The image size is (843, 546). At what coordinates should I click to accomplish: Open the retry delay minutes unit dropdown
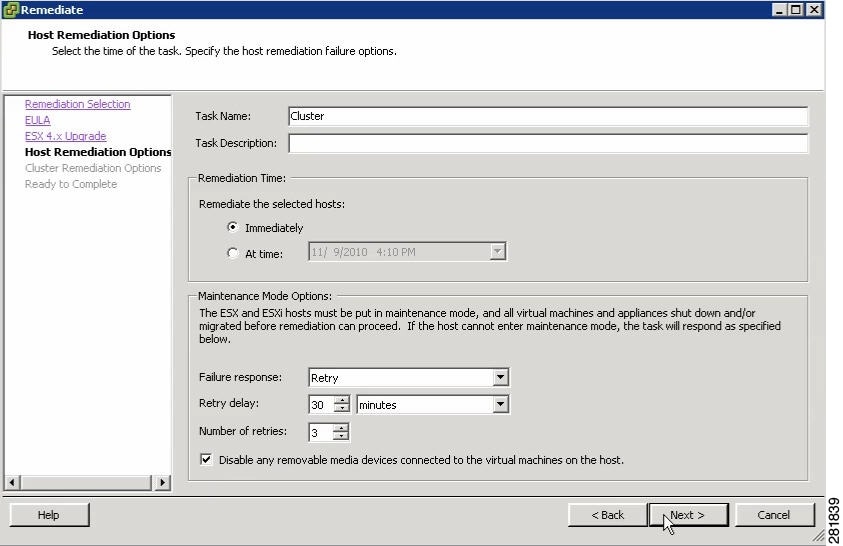tap(500, 404)
